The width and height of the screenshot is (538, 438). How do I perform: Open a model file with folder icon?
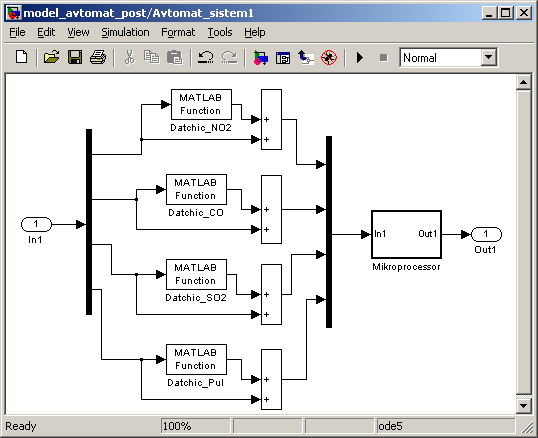tap(51, 57)
